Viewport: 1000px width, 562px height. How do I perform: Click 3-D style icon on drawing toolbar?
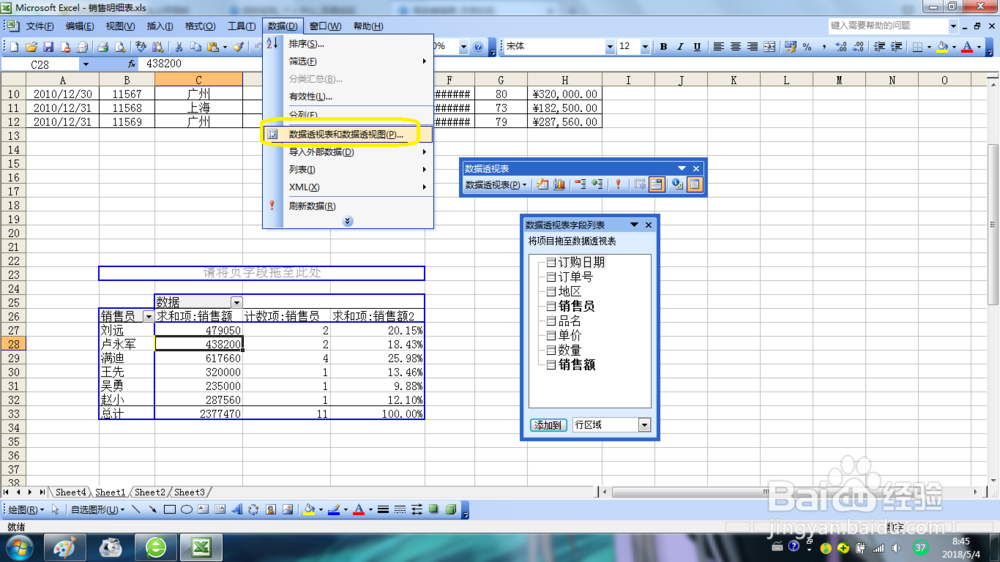451,510
